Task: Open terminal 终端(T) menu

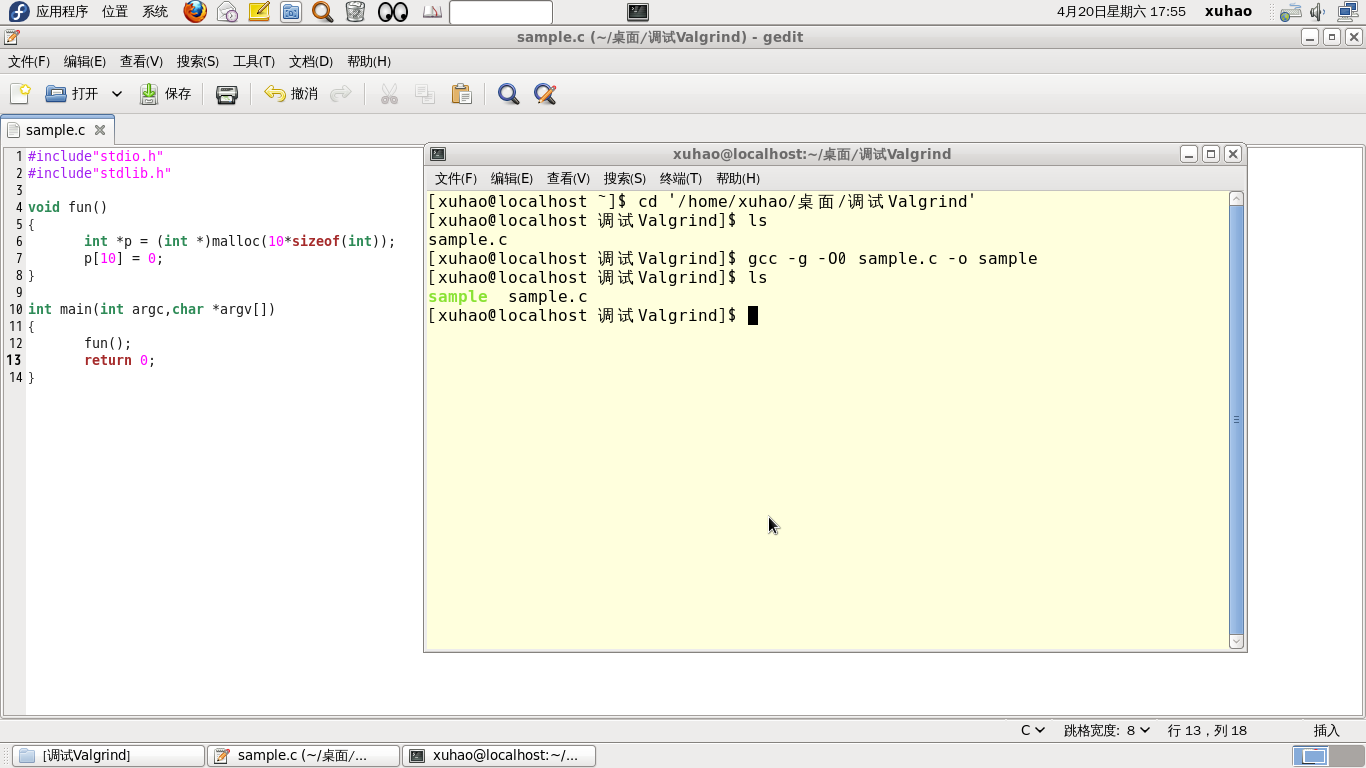Action: tap(681, 178)
